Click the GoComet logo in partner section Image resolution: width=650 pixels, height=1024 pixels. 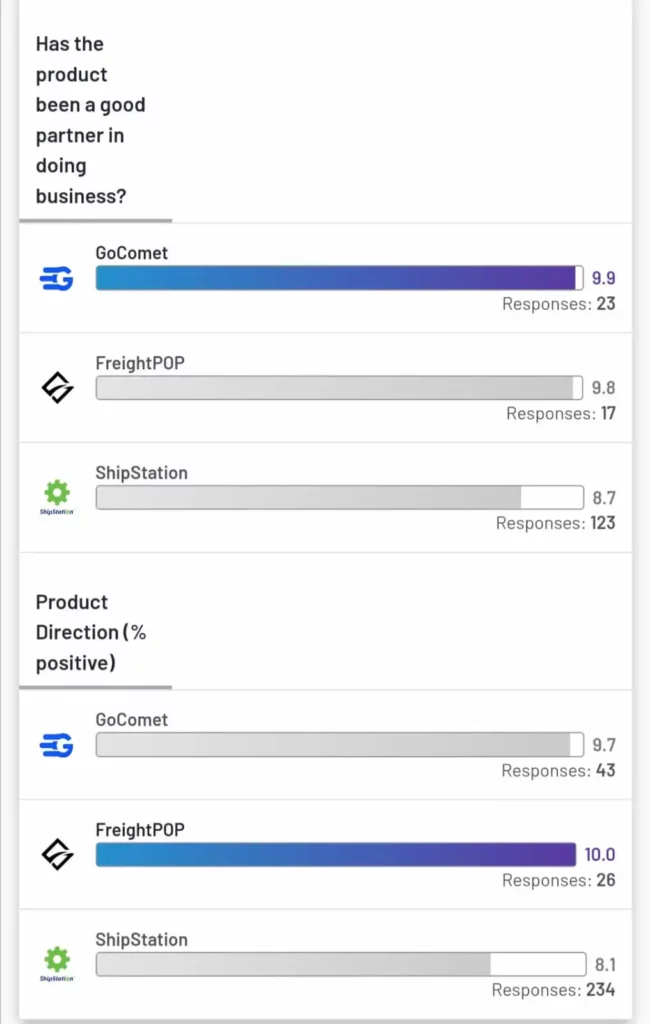(57, 280)
